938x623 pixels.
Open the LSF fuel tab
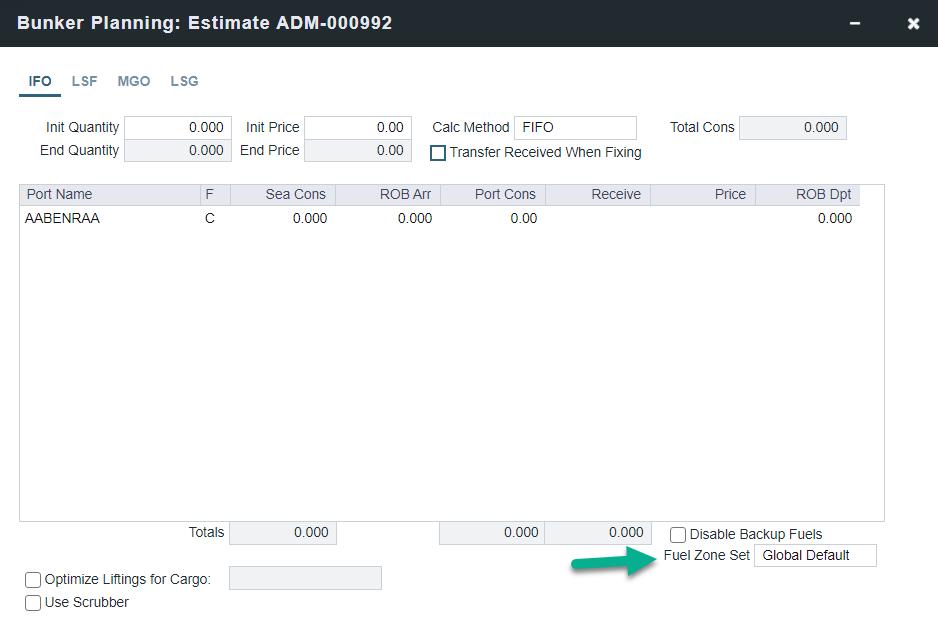85,81
